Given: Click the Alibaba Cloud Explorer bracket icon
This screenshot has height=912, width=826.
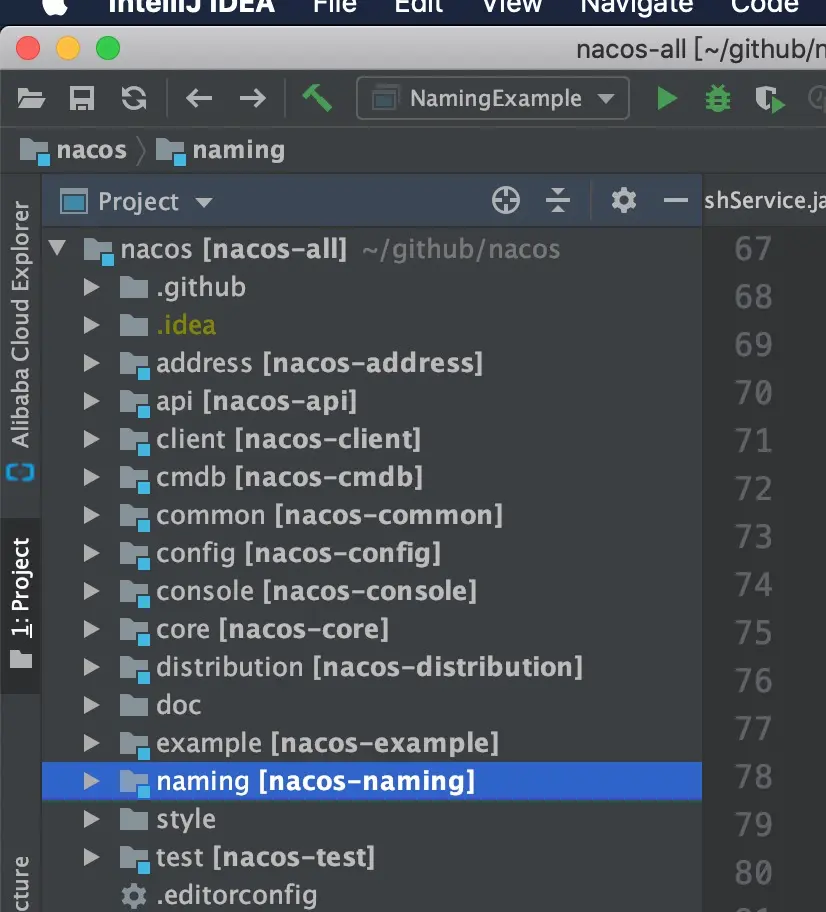Looking at the screenshot, I should 20,472.
